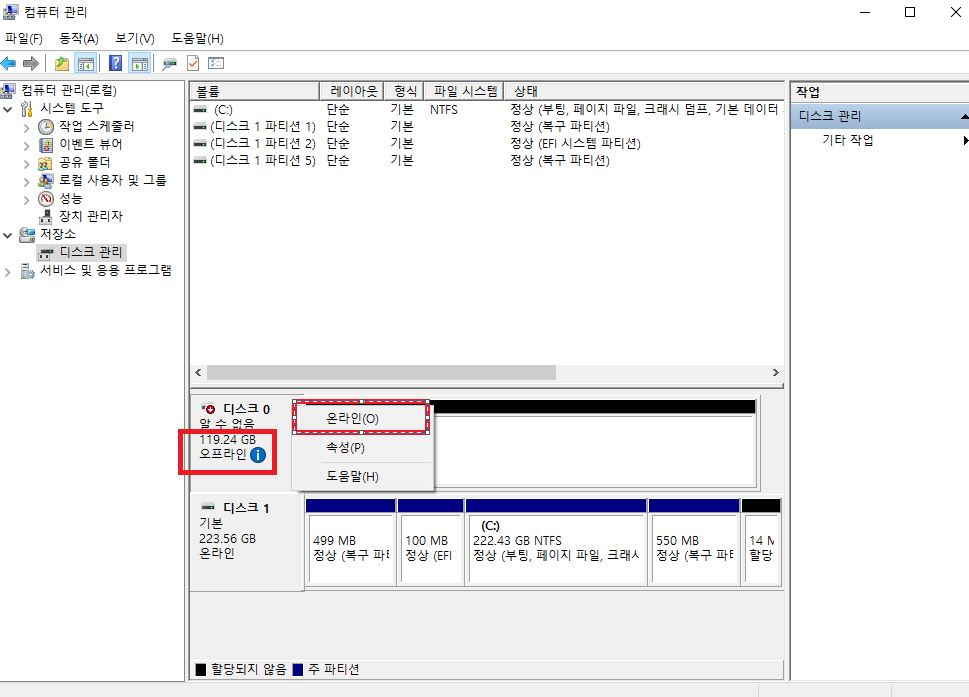This screenshot has width=969, height=697.
Task: Select 장치 관리자 in the tree
Action: (91, 216)
